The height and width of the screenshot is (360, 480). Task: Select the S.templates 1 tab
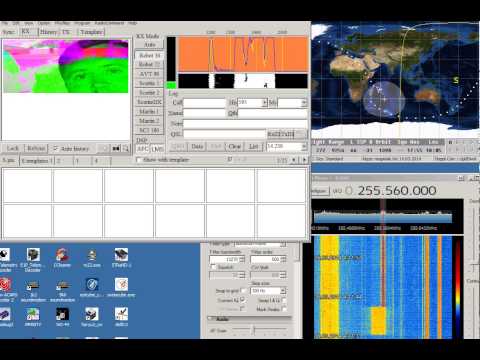(37, 161)
